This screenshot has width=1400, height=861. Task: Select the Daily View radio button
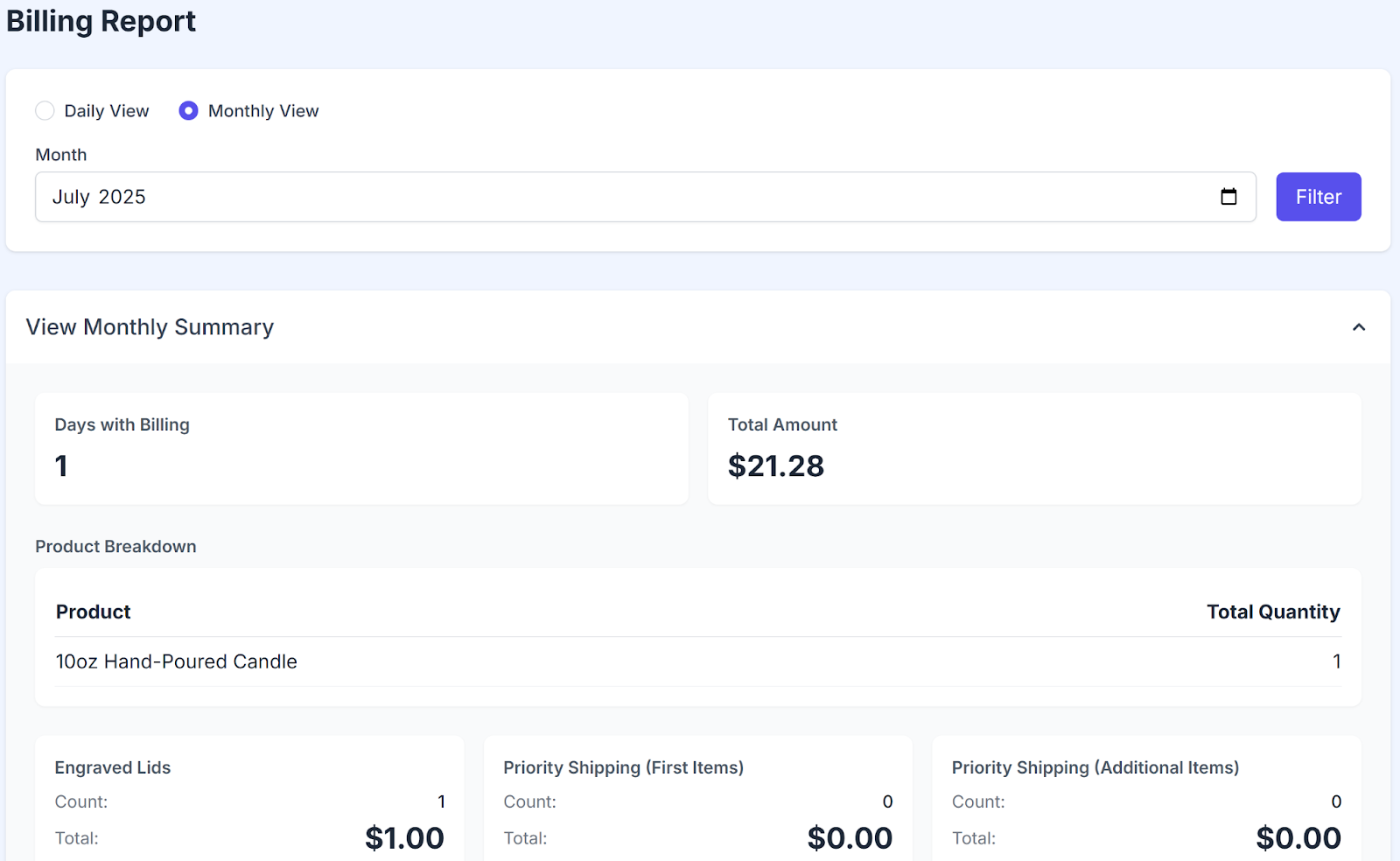point(45,111)
